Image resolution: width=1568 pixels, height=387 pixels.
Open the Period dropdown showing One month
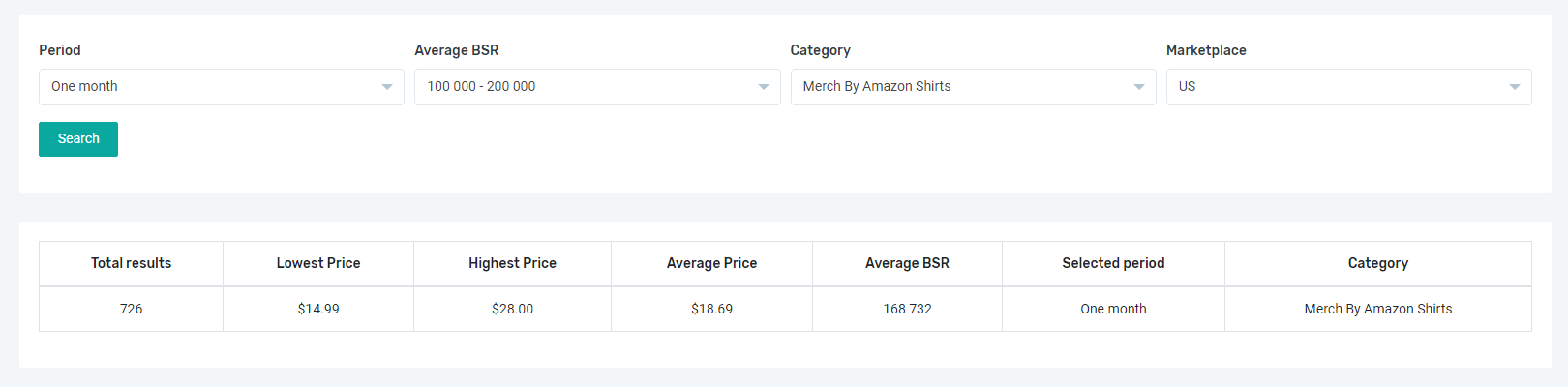[221, 87]
